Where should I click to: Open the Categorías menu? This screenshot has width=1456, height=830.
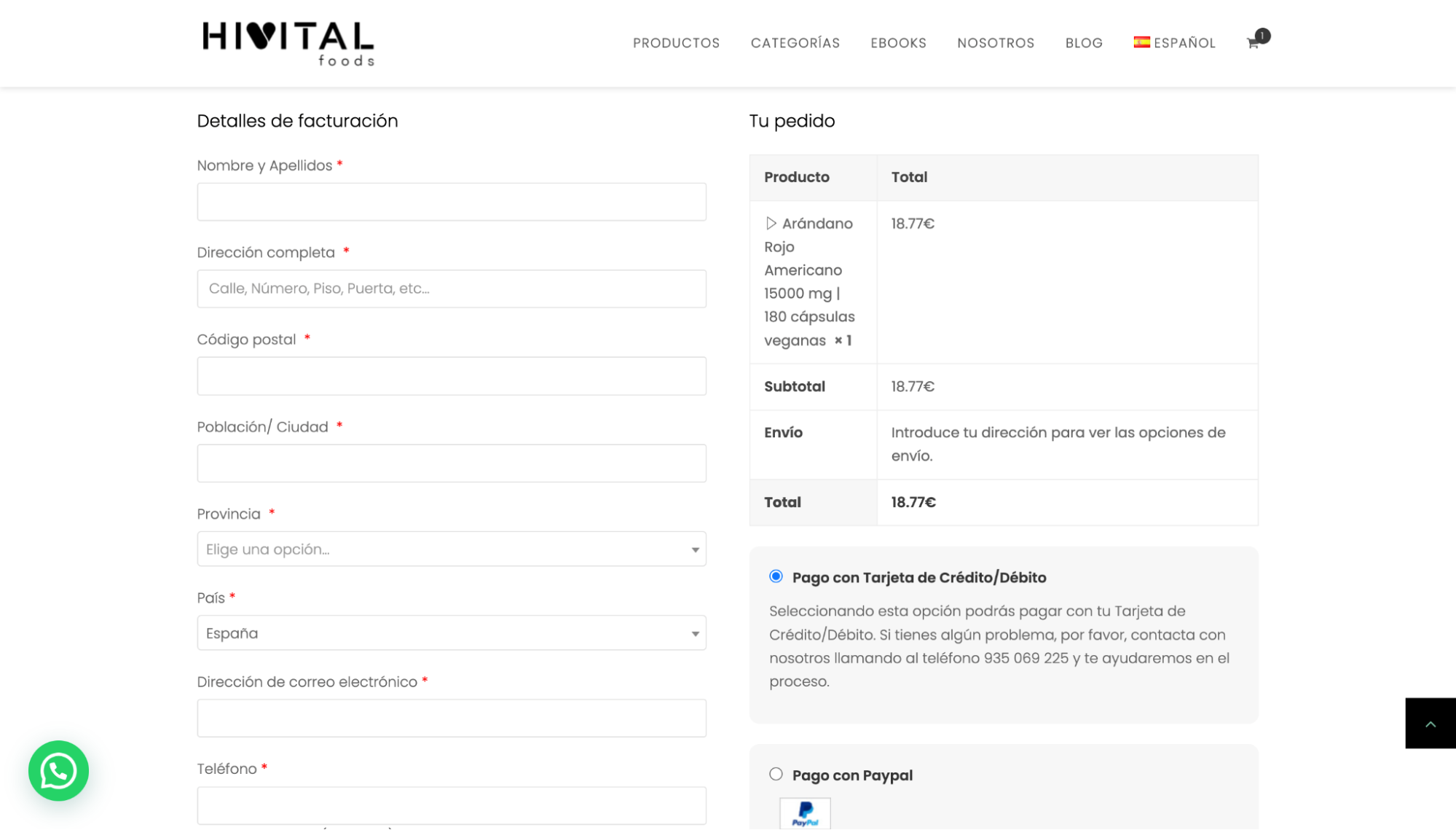[x=795, y=43]
